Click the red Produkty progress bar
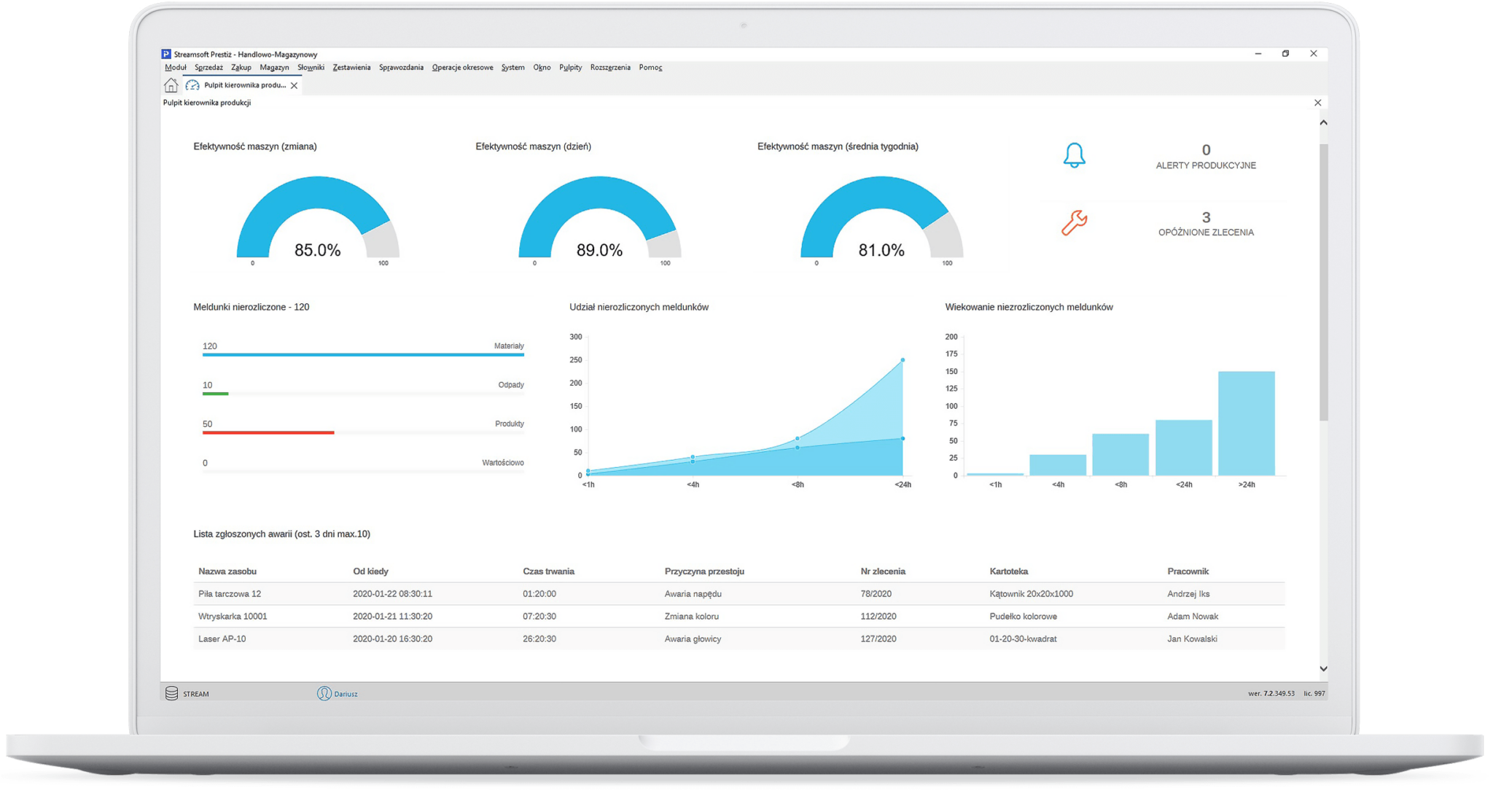 [x=268, y=432]
